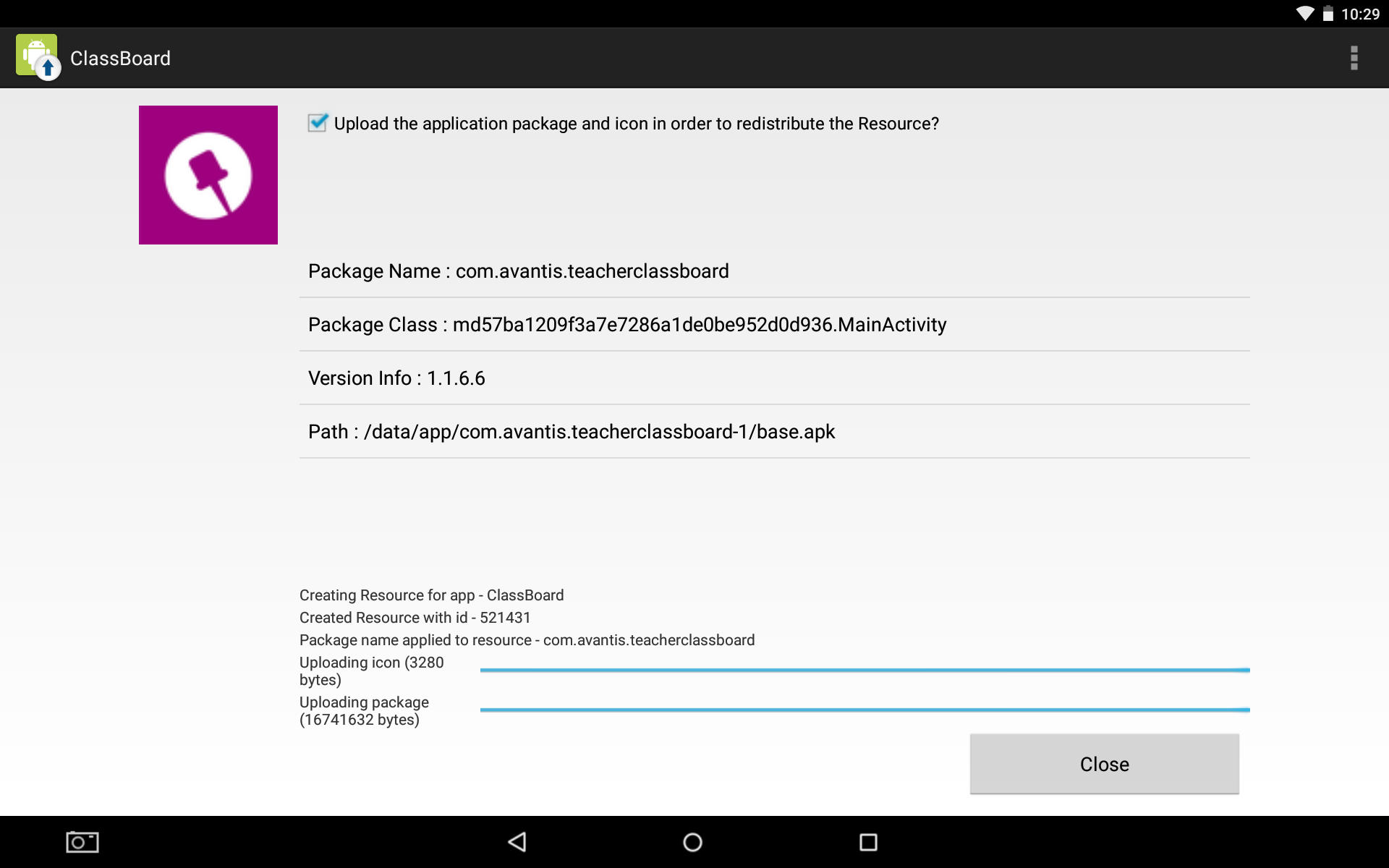Image resolution: width=1389 pixels, height=868 pixels.
Task: Click the Uploading package progress bar
Action: pos(865,710)
